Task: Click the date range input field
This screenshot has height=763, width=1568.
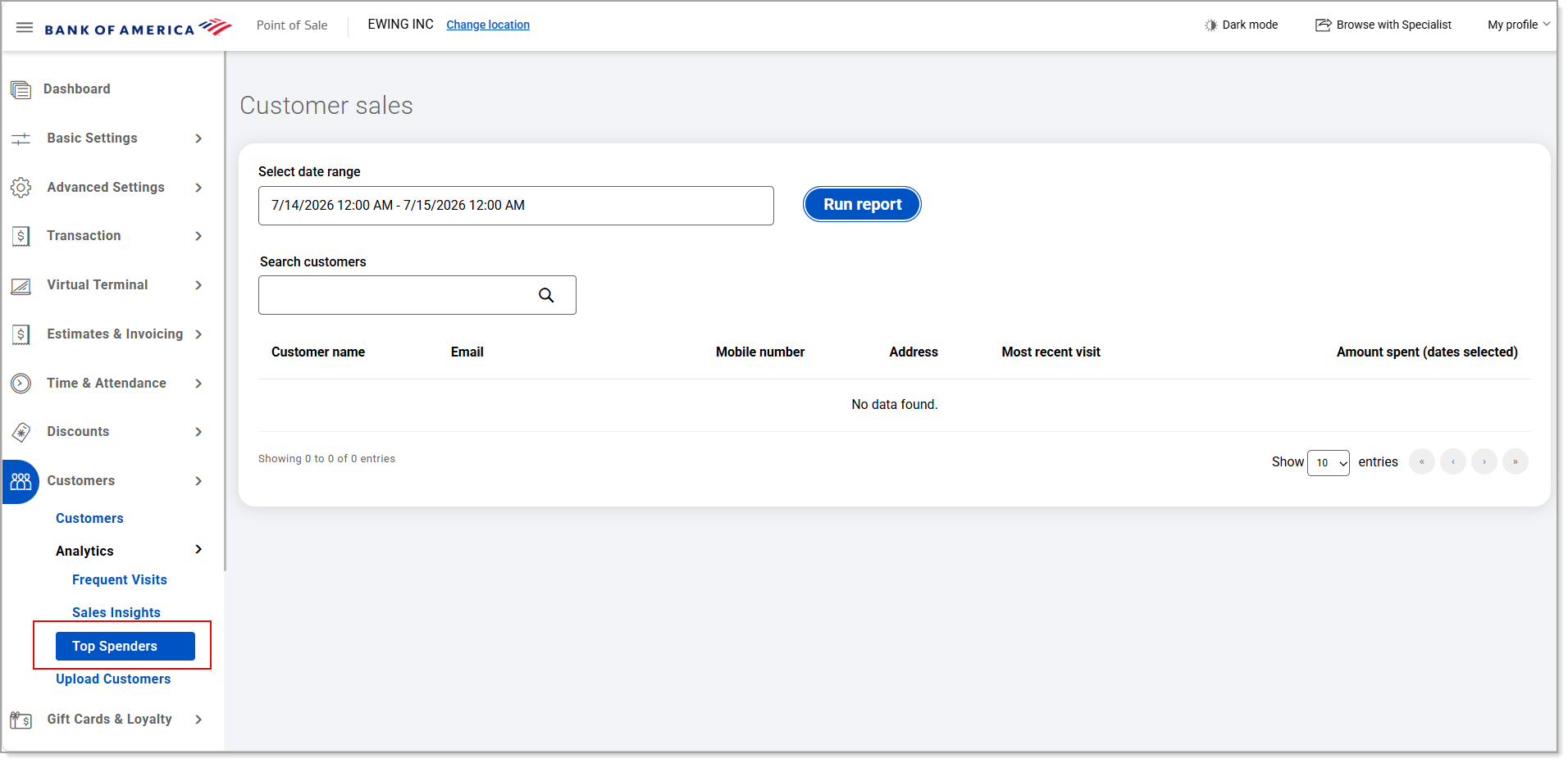Action: coord(516,206)
